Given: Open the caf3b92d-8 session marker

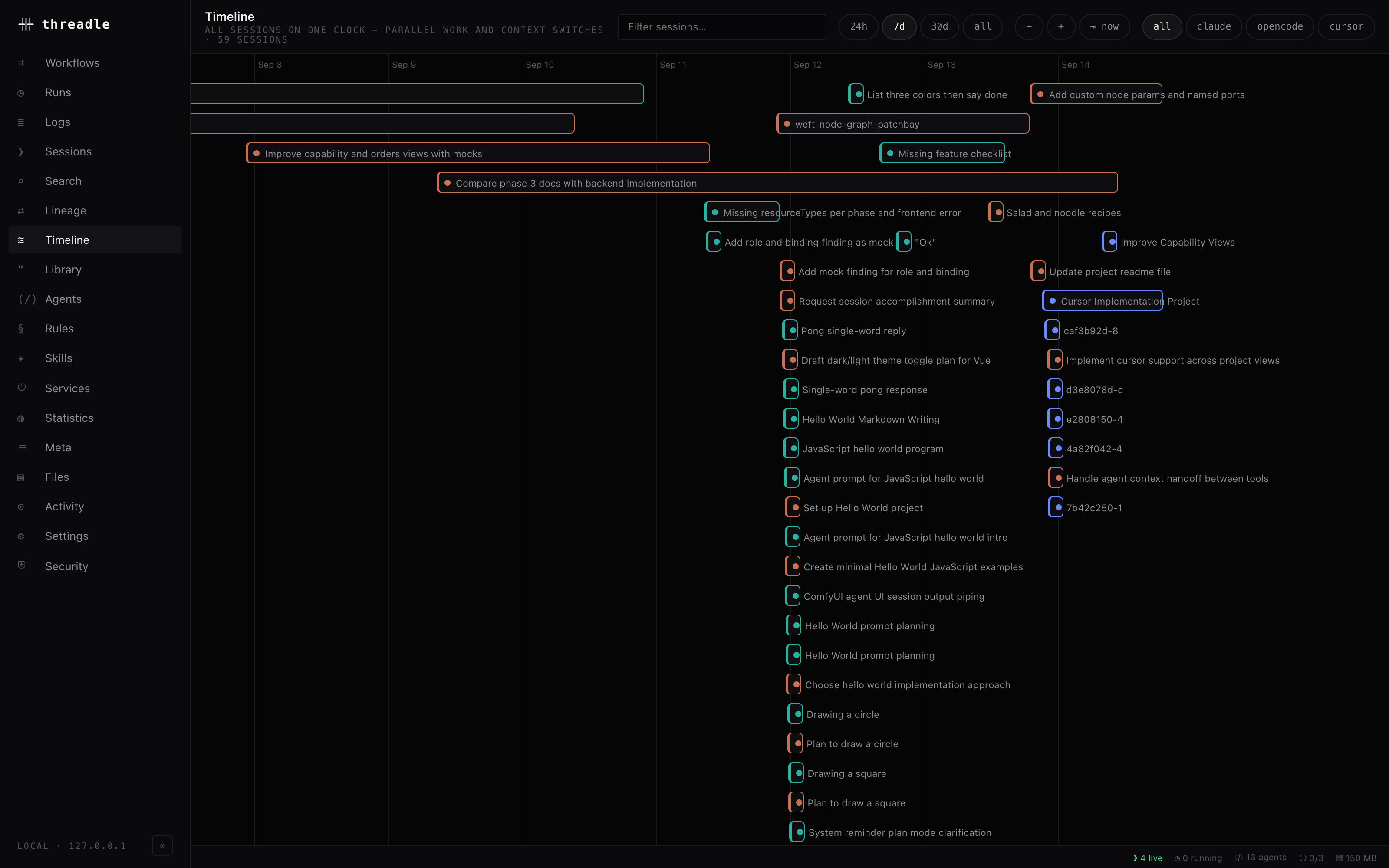Looking at the screenshot, I should [x=1053, y=330].
